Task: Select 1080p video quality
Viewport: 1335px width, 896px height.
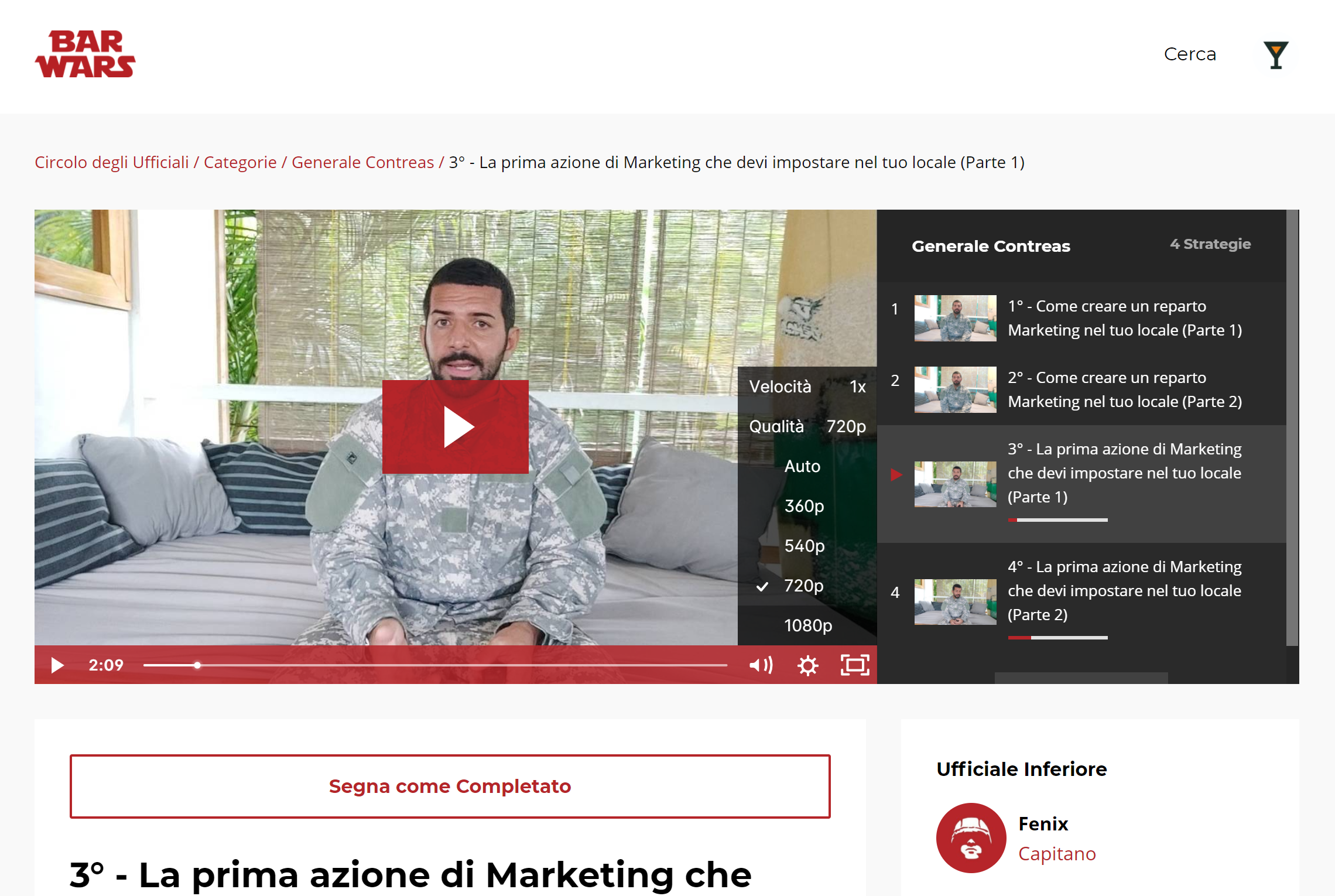Action: pos(807,625)
